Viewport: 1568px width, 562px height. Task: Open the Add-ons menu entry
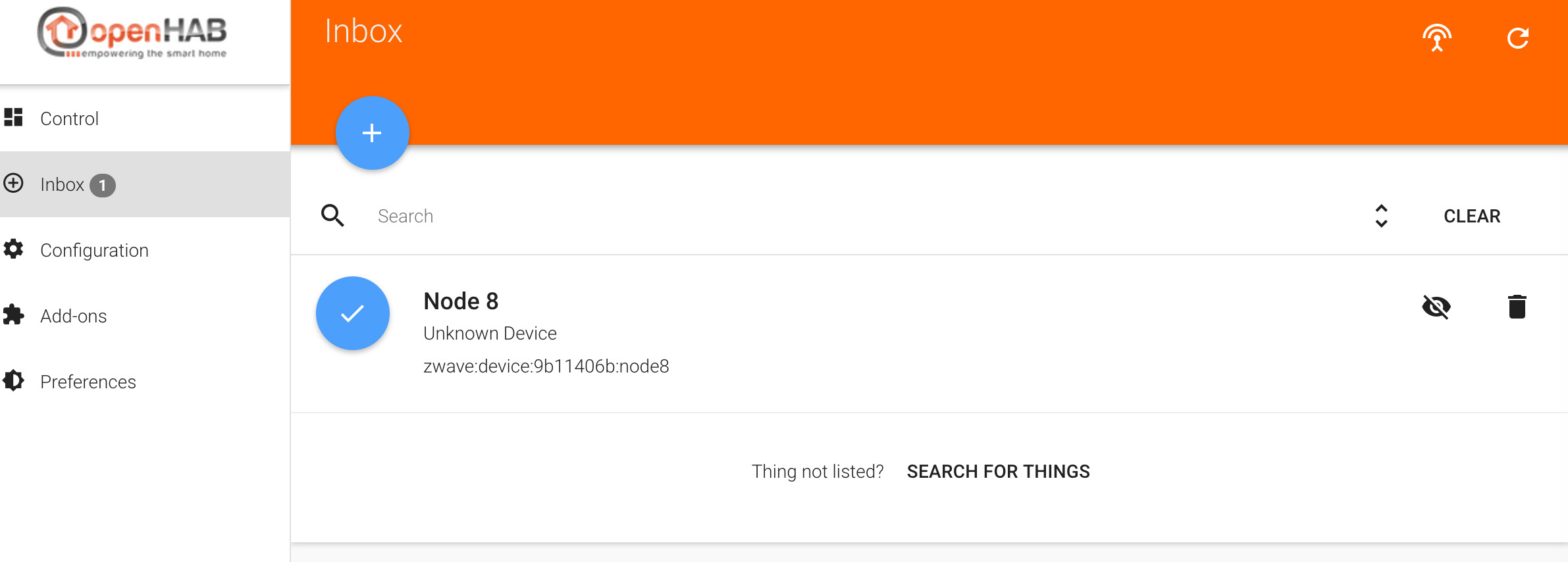(x=145, y=316)
